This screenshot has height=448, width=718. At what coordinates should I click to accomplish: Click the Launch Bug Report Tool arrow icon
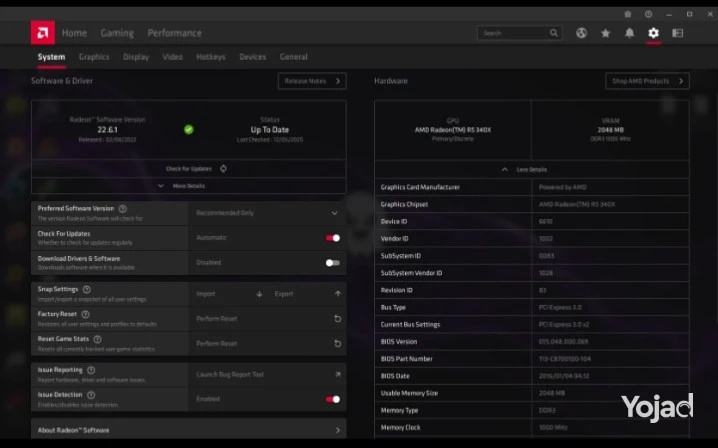(x=337, y=374)
